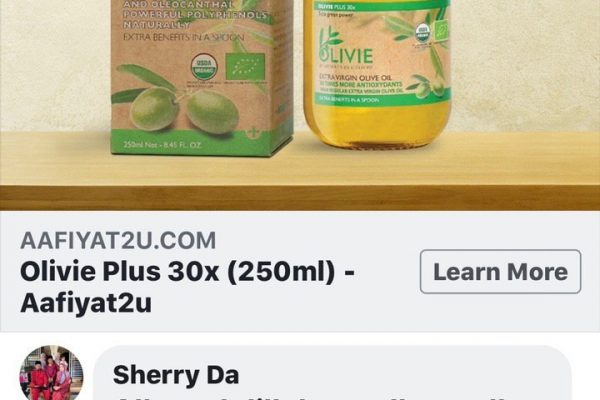Open Sherry Da's profile picture
Viewport: 600px width, 400px height.
51,374
